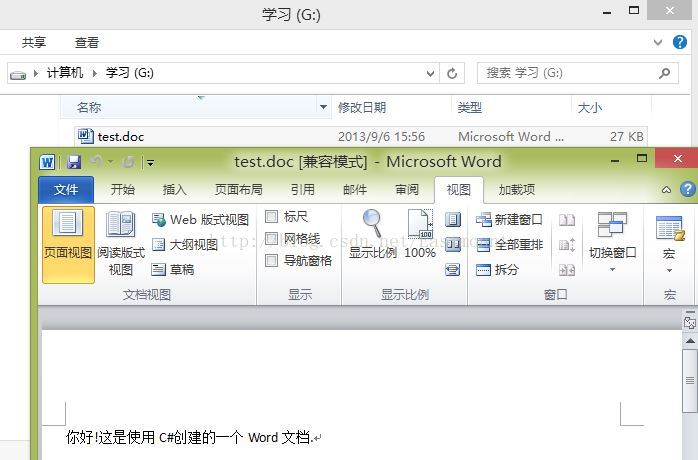The height and width of the screenshot is (460, 698).
Task: Click the One Page zoom icon
Action: (453, 220)
